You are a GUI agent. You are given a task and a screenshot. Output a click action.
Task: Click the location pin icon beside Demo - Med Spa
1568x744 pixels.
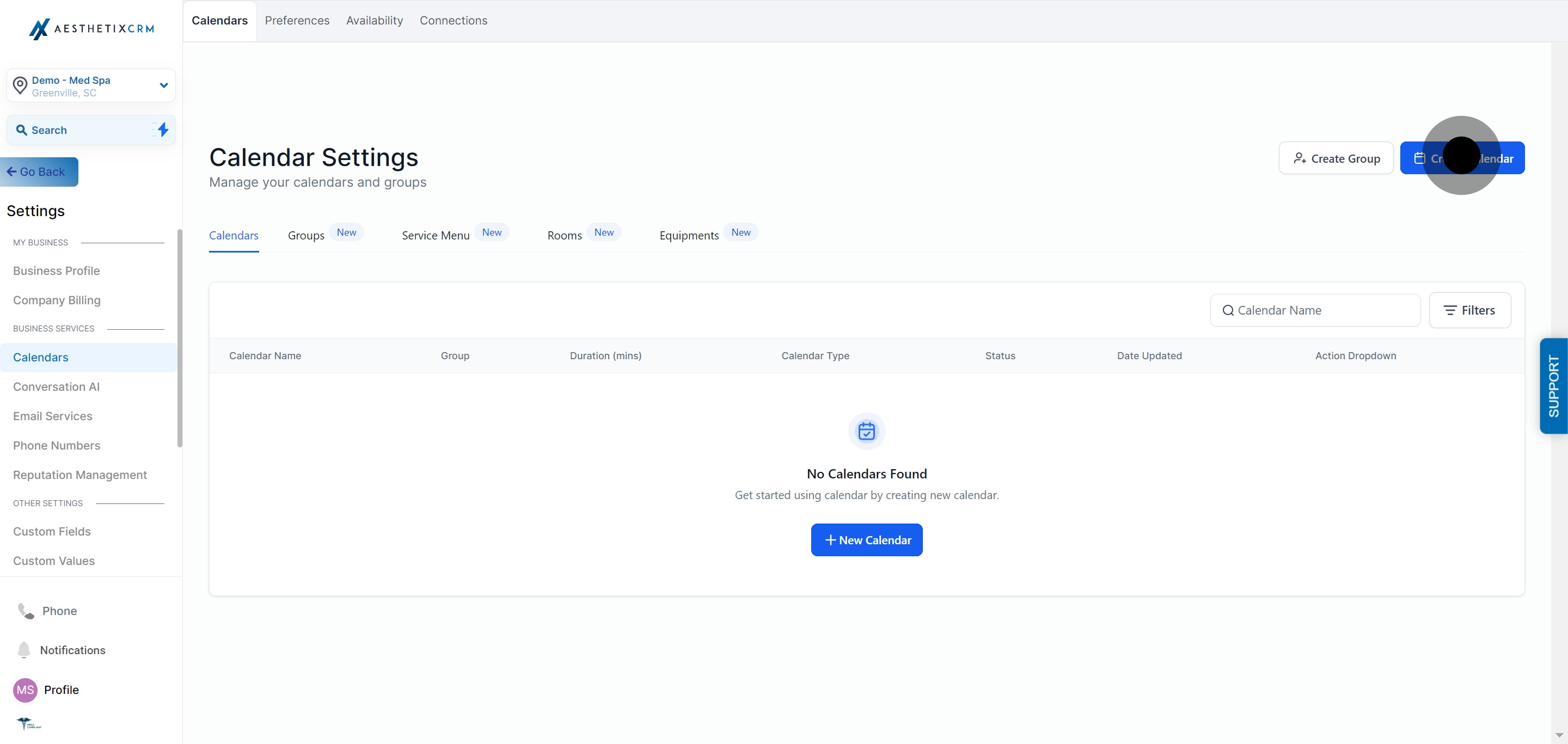(20, 85)
